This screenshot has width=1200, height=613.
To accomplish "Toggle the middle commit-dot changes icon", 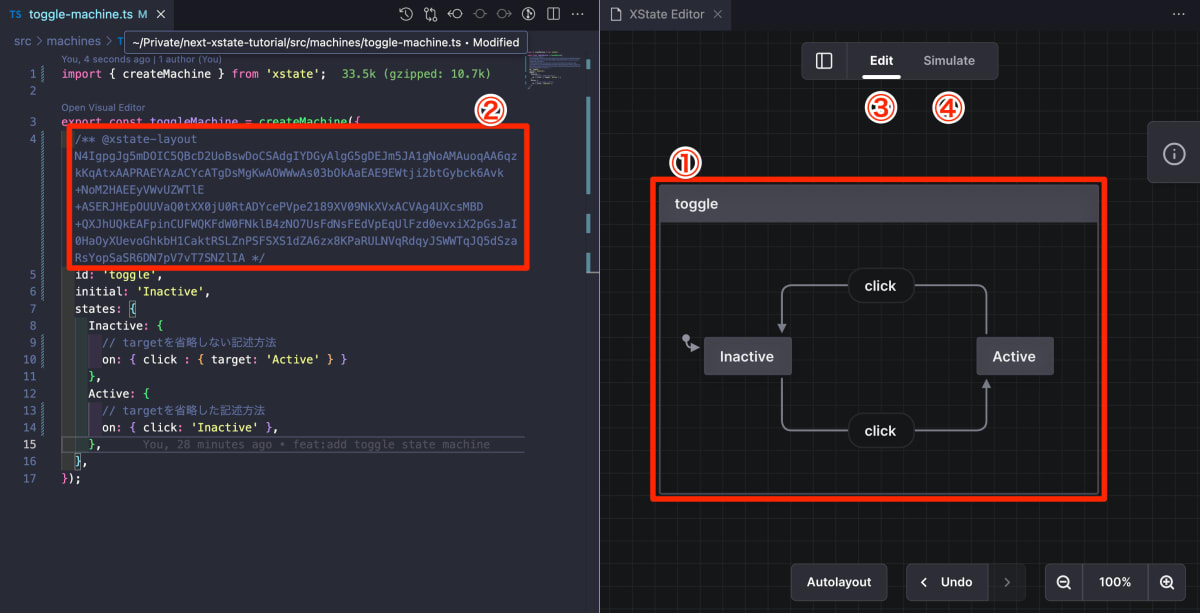I will (x=479, y=14).
